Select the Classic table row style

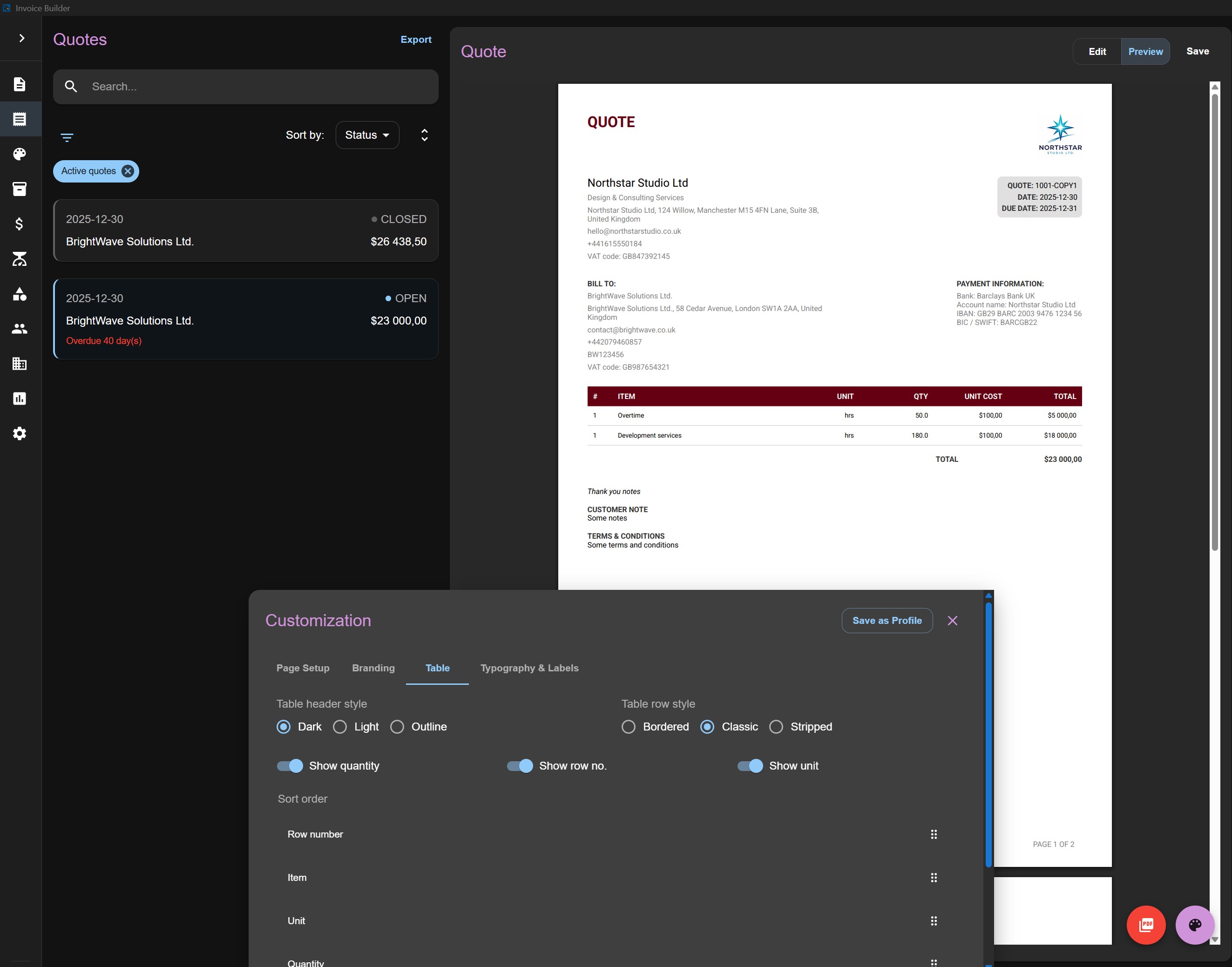point(707,727)
